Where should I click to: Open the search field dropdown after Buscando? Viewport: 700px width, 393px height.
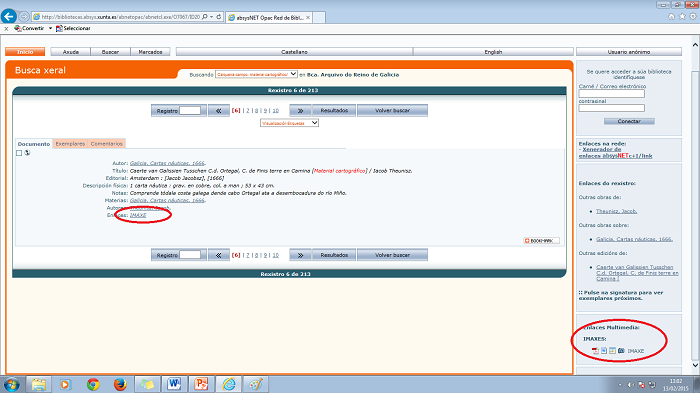point(256,74)
